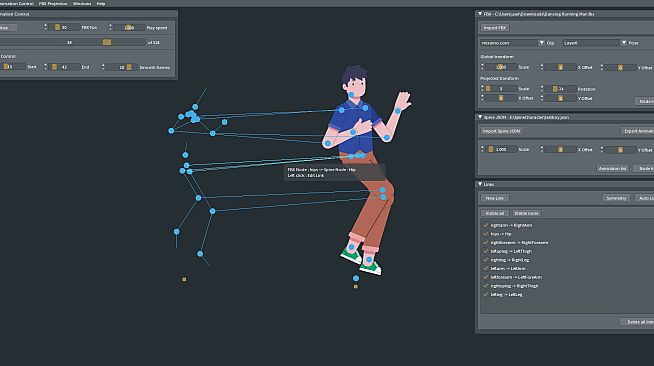
Task: Click the Import FBX button
Action: point(495,28)
